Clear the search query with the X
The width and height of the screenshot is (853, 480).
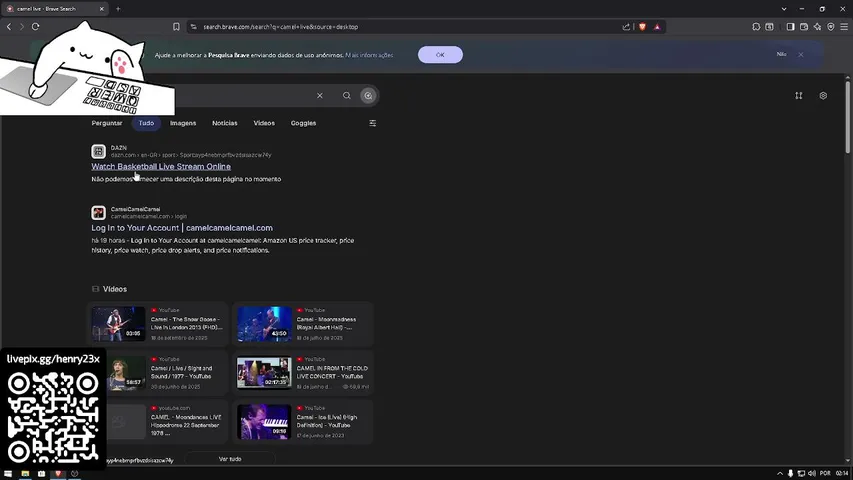320,96
